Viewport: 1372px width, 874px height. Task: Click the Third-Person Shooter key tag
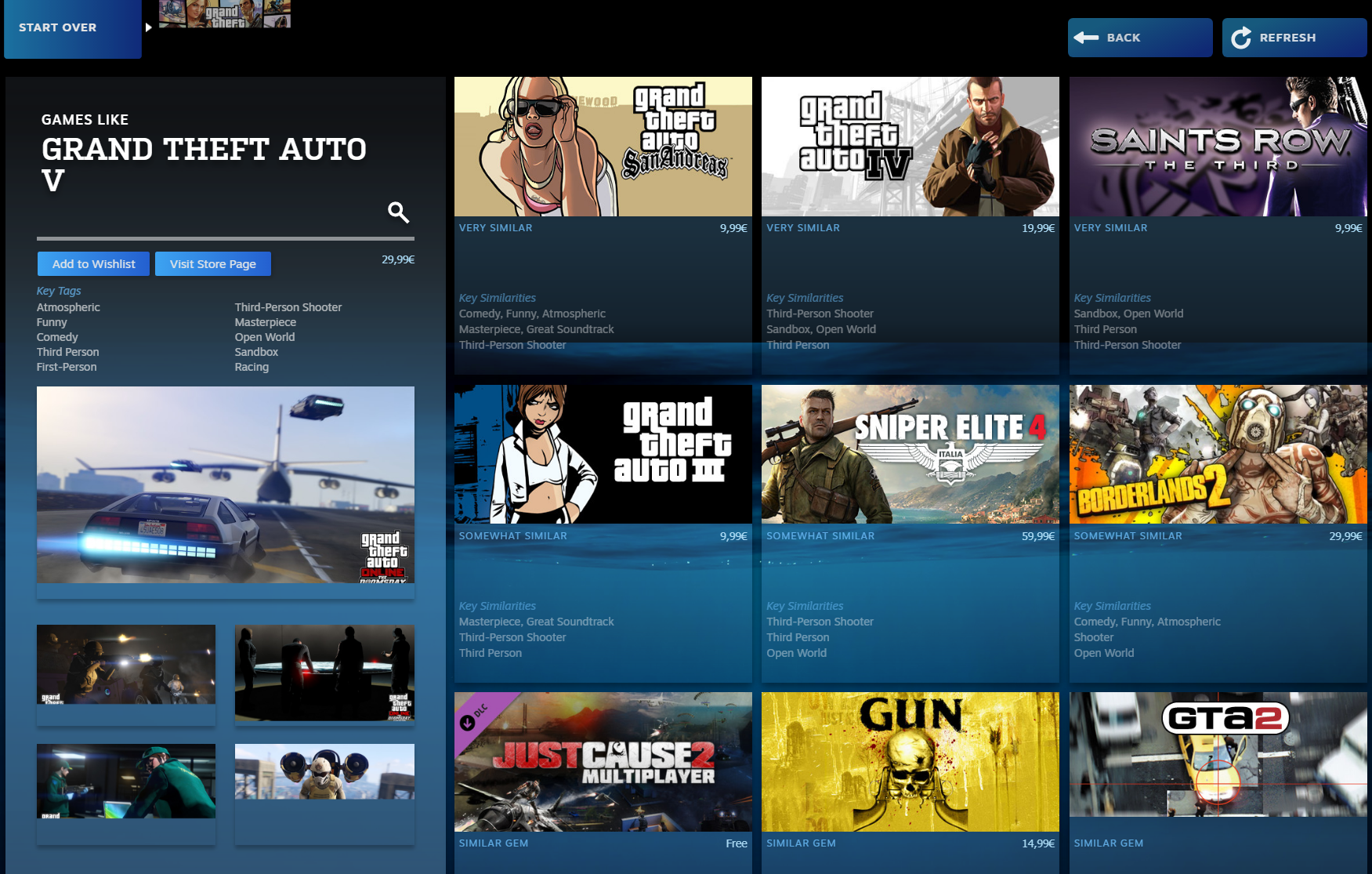tap(288, 307)
